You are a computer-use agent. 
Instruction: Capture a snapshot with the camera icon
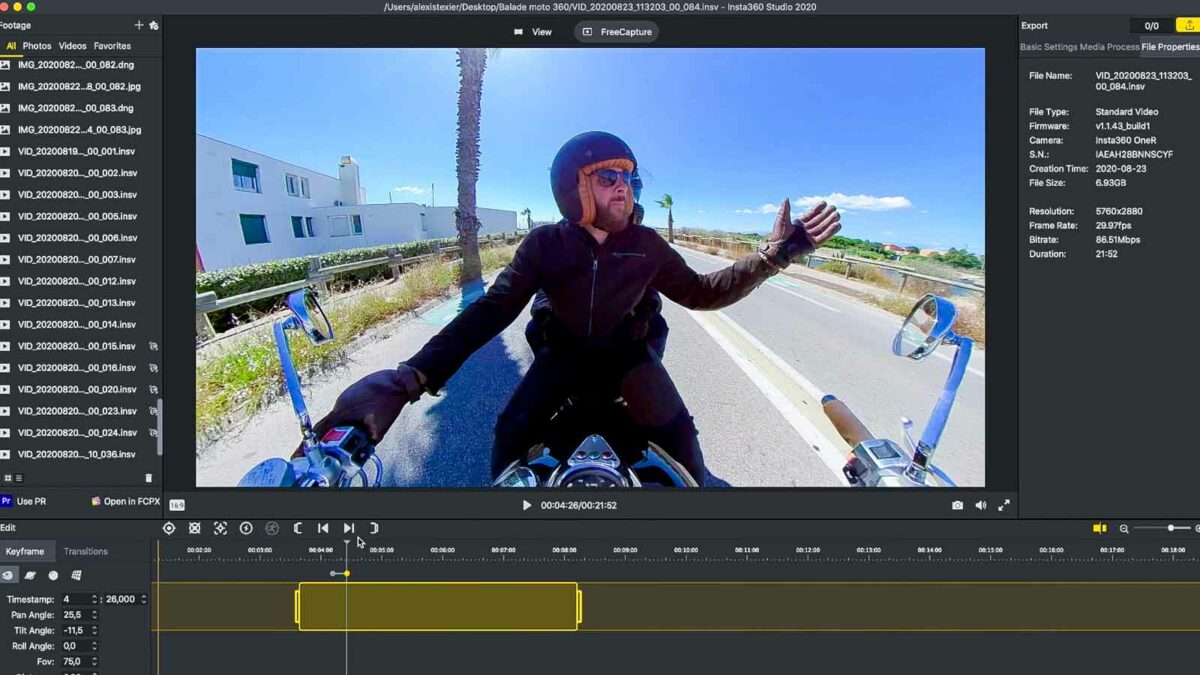click(x=957, y=505)
